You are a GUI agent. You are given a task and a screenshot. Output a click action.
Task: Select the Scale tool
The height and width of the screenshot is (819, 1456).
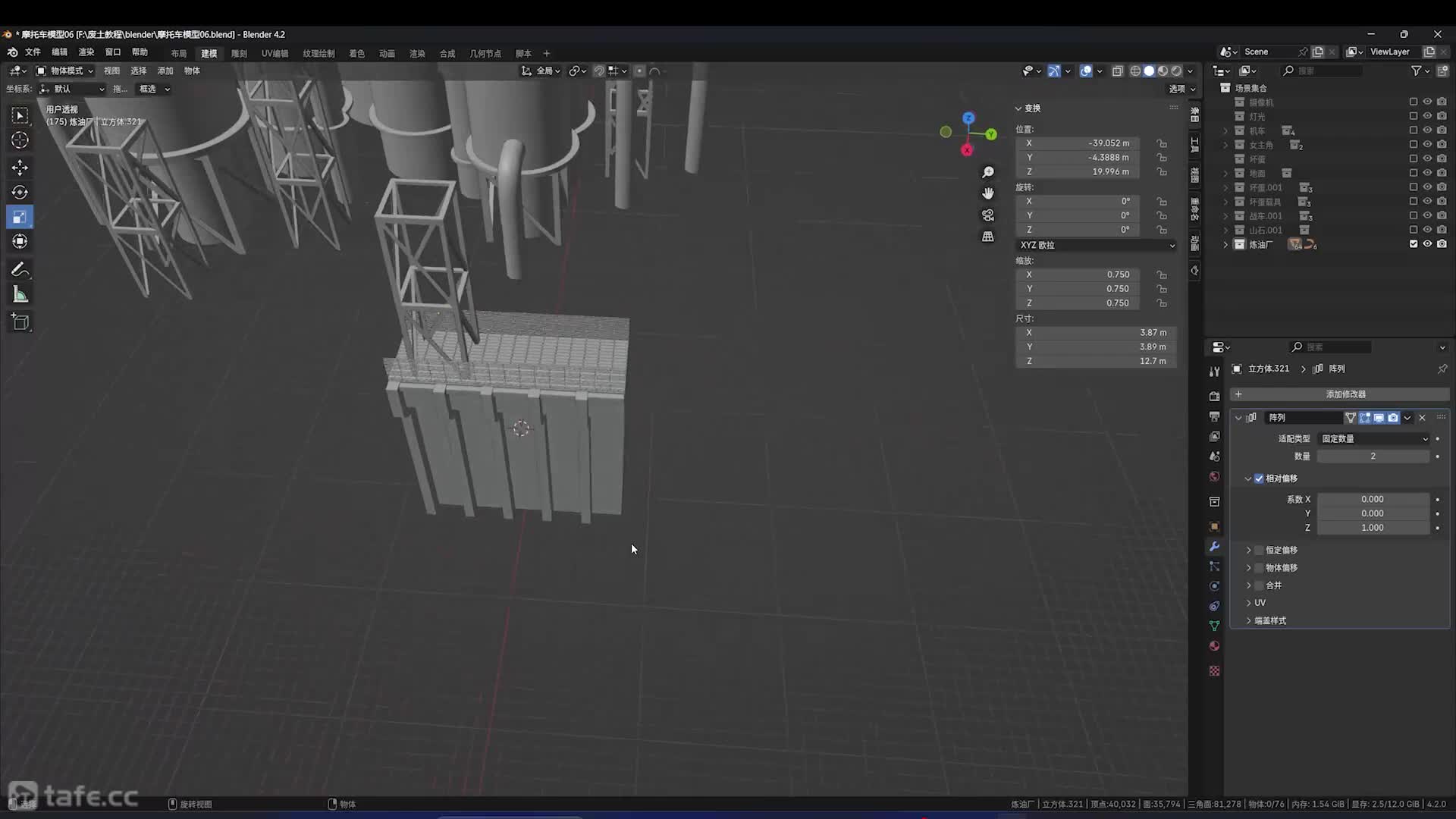click(x=20, y=217)
